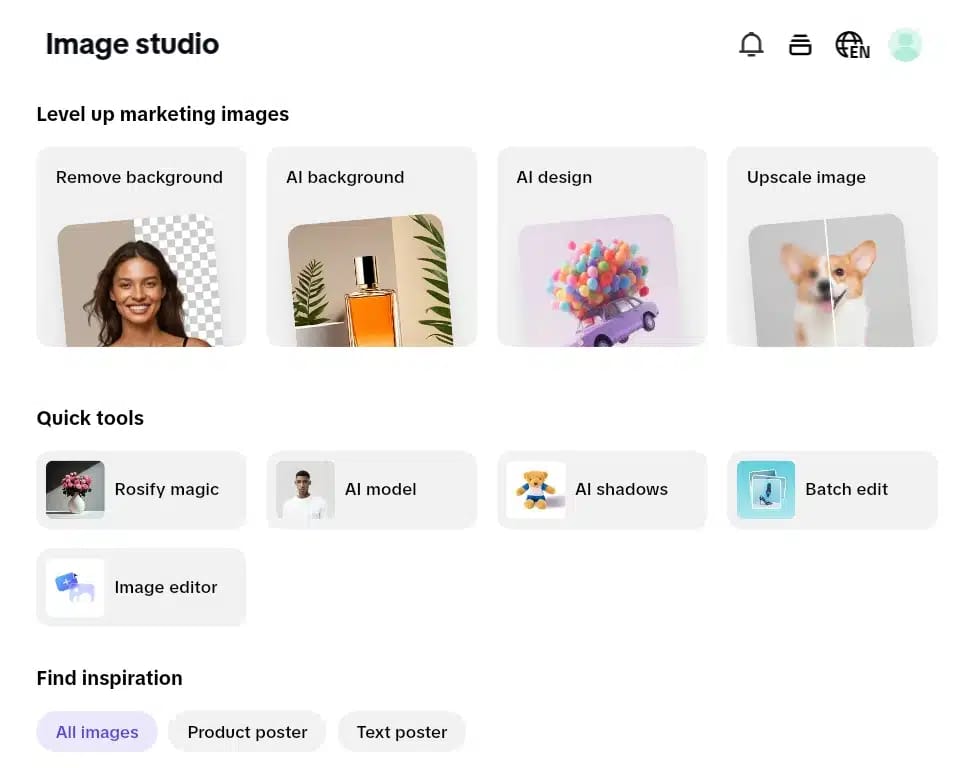Click the smiling woman preview image

point(140,281)
